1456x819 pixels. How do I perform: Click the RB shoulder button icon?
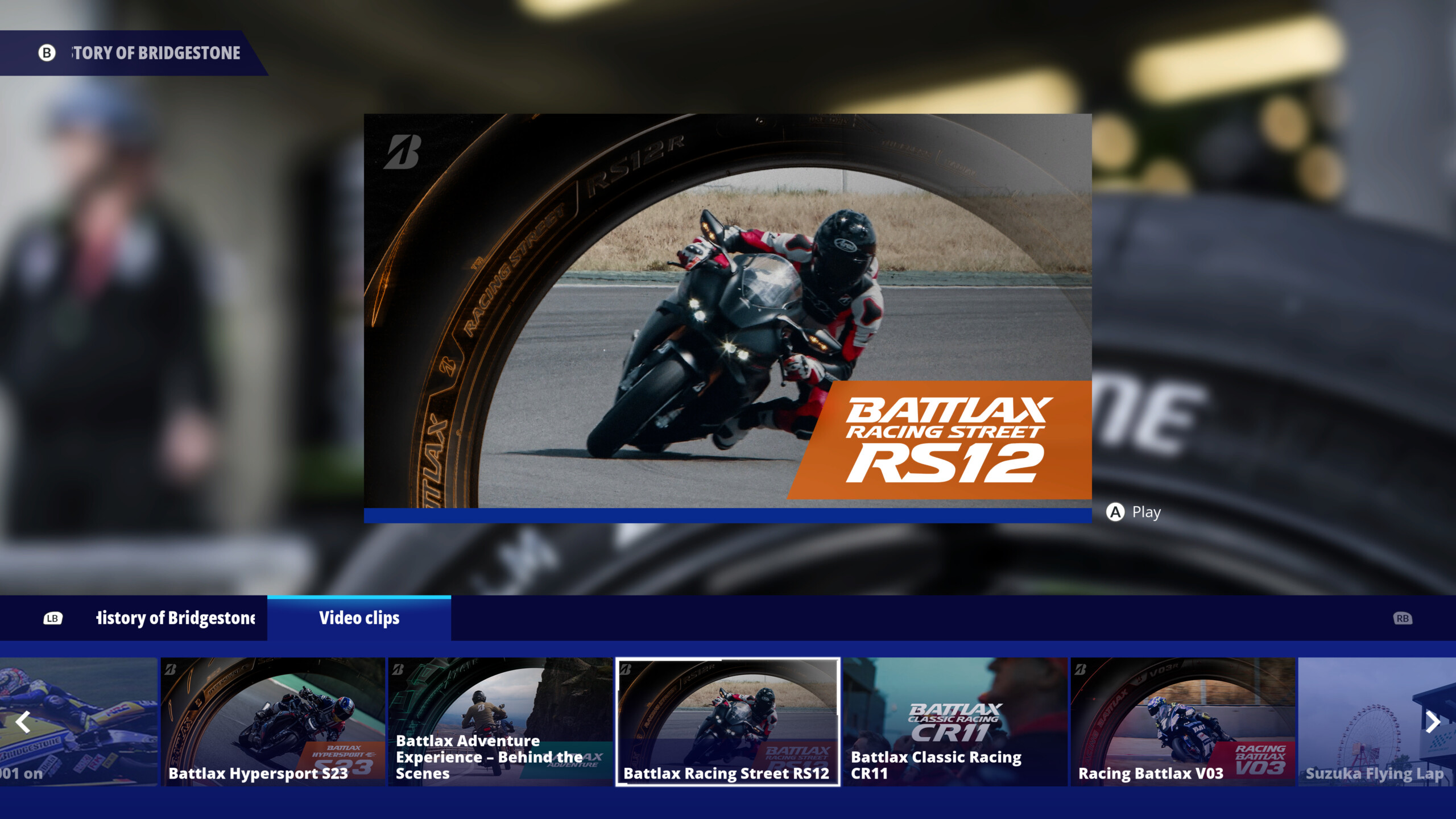(1403, 618)
